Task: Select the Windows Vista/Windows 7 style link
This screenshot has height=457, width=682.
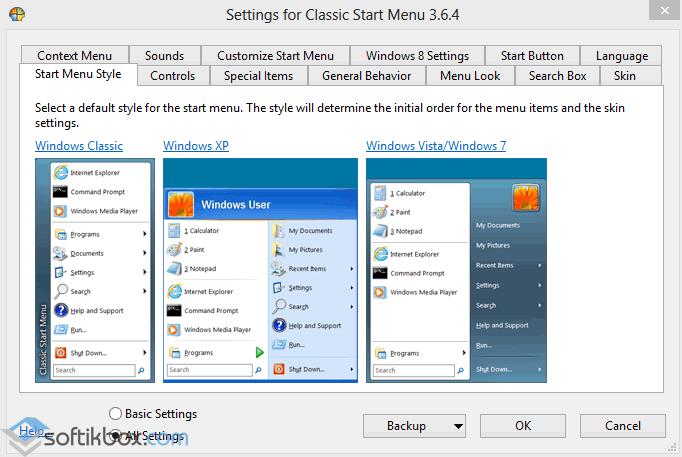Action: pyautogui.click(x=436, y=146)
